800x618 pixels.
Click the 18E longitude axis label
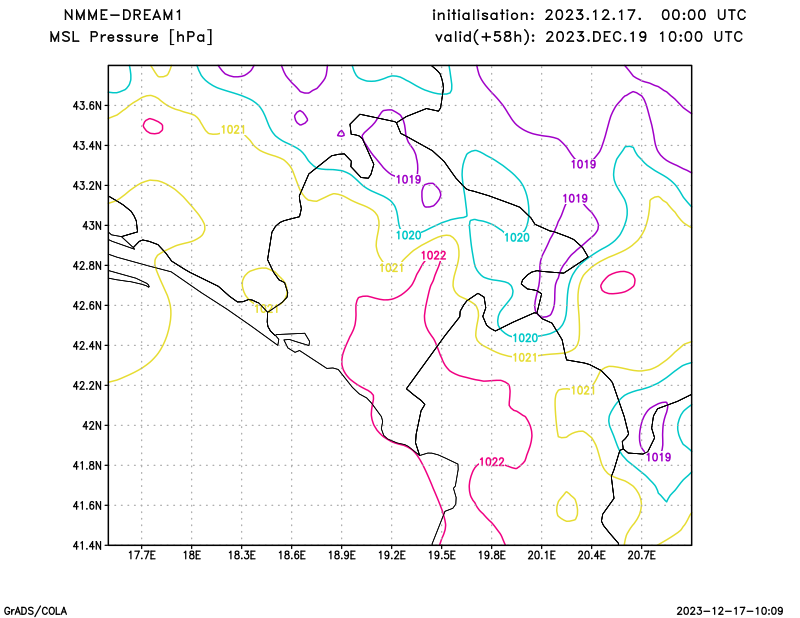(191, 555)
